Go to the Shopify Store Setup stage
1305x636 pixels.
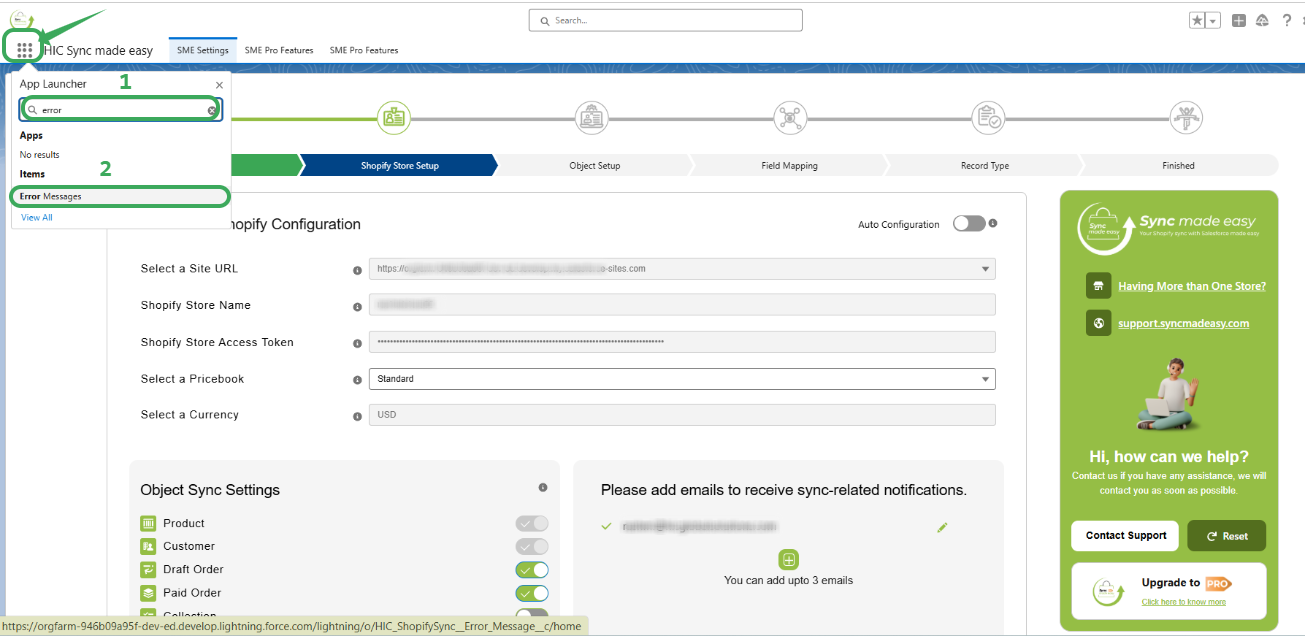[x=399, y=165]
